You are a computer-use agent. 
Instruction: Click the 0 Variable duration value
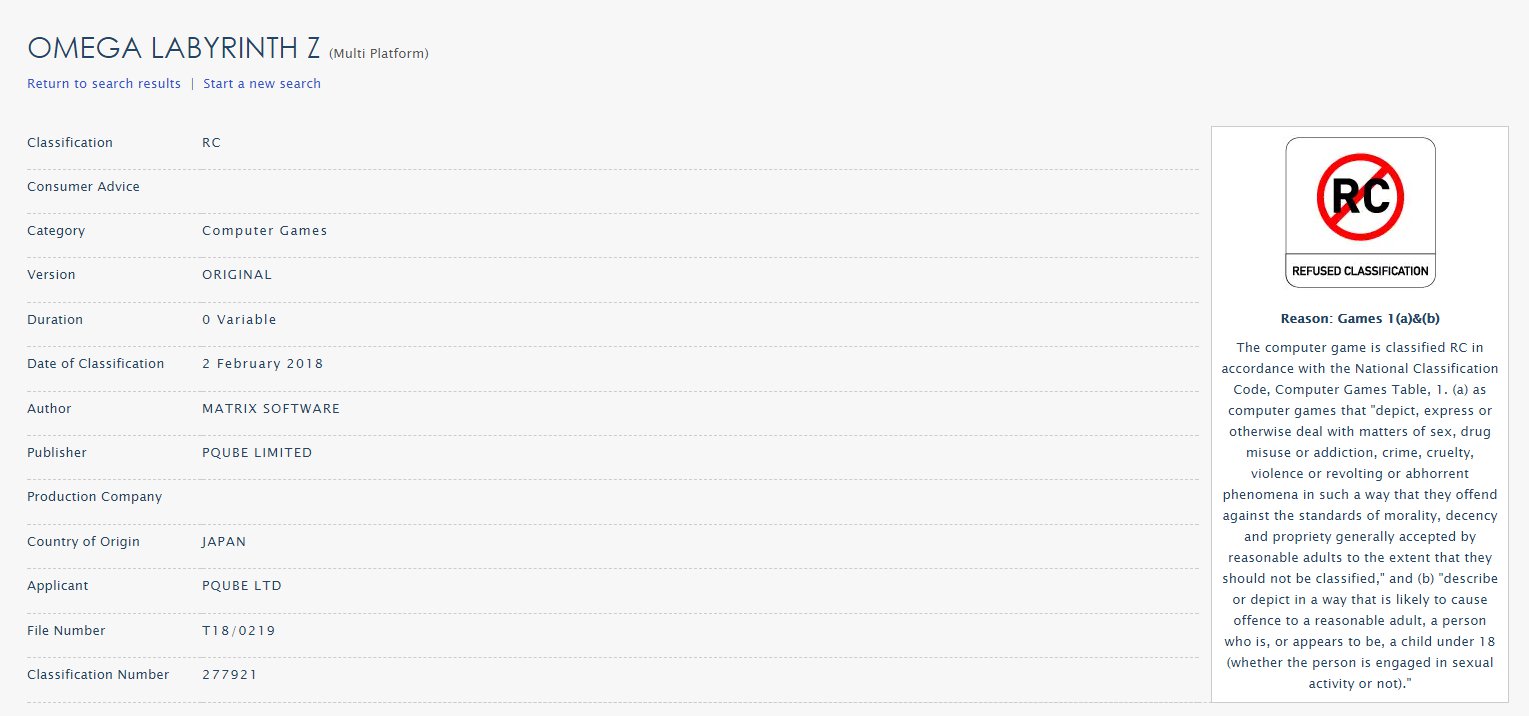(x=239, y=320)
